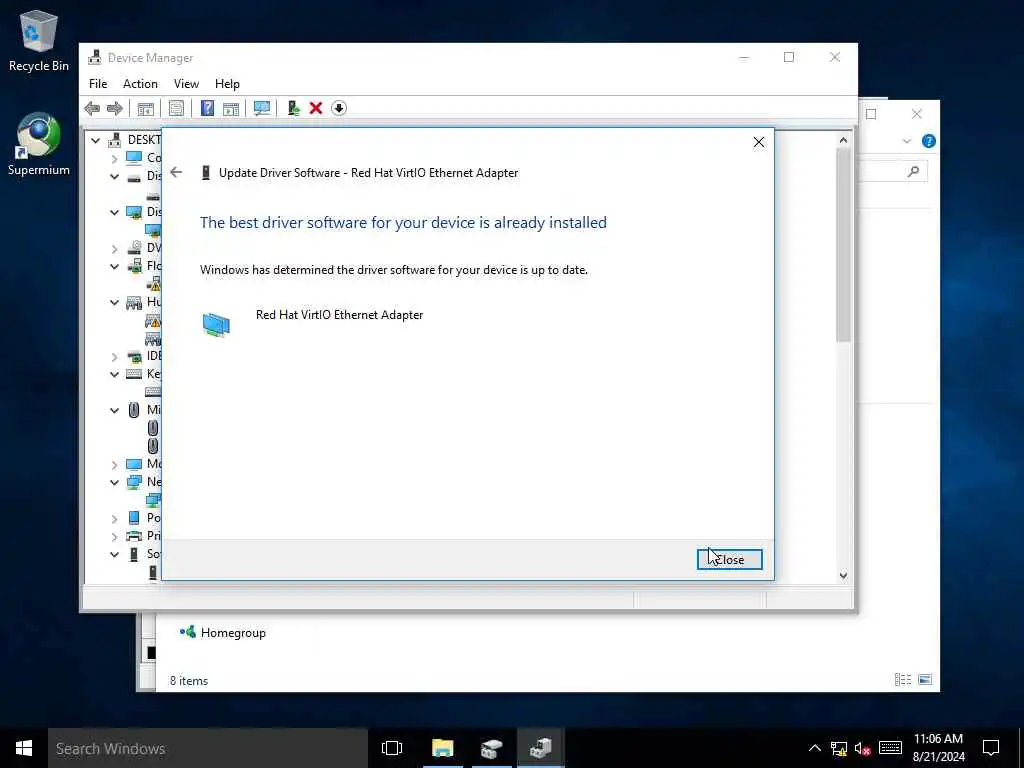This screenshot has height=768, width=1024.
Task: Click the Back arrow in Device Manager toolbar
Action: point(92,108)
